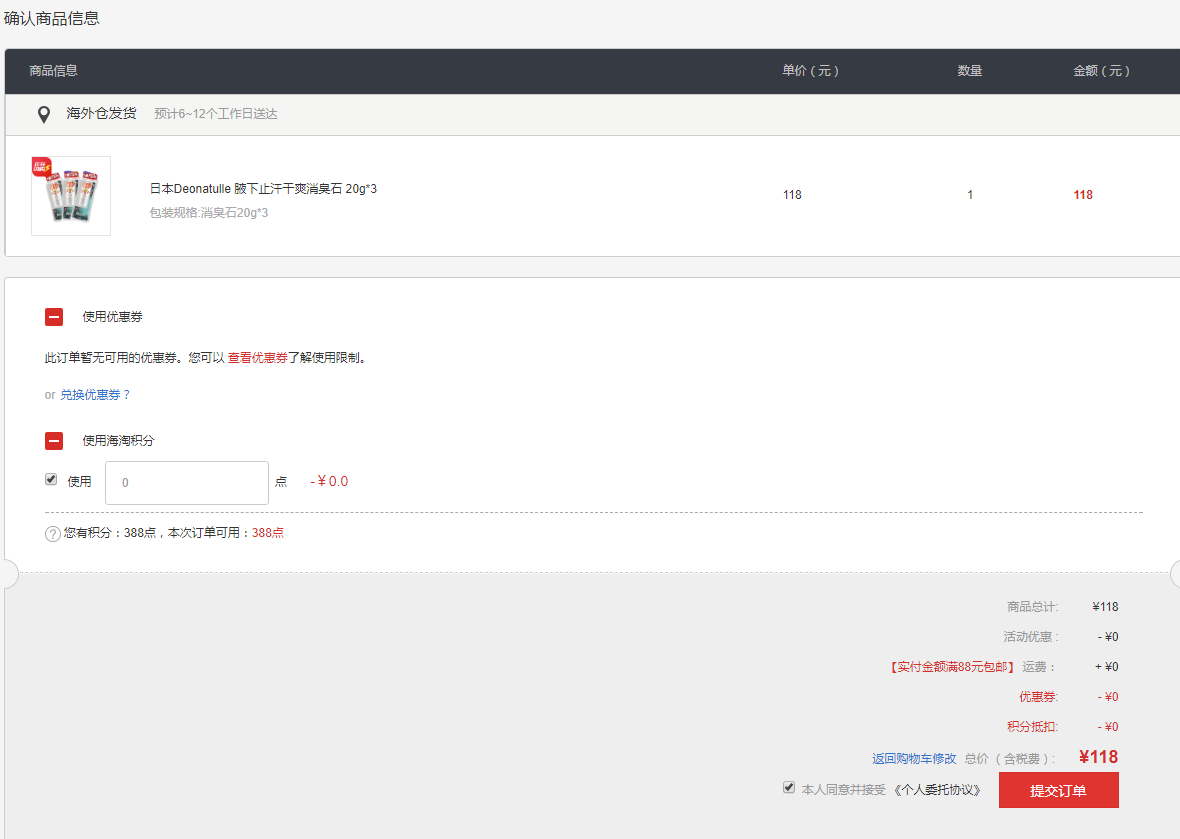Click the 兑换优惠券？ link
Viewport: 1180px width, 839px height.
pos(95,395)
